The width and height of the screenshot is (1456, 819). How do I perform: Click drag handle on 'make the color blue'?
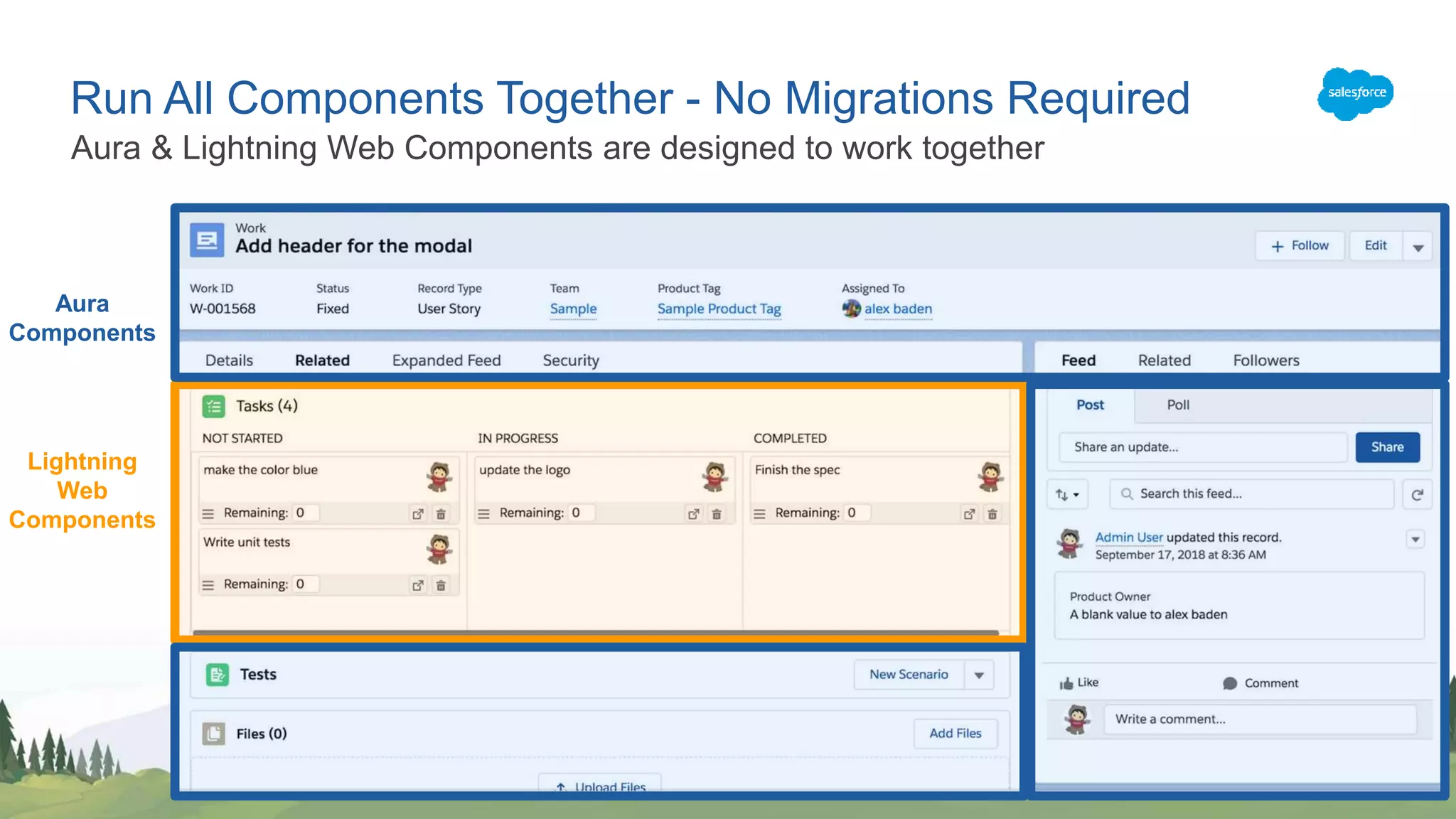[208, 514]
